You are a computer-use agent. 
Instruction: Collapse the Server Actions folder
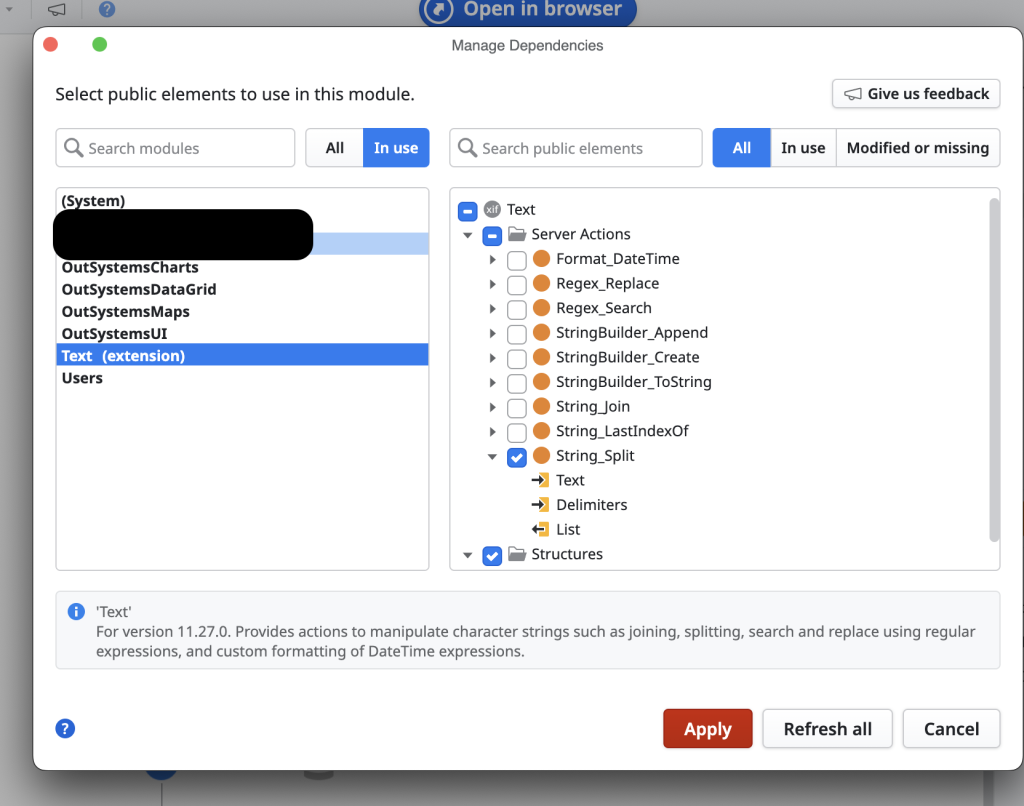point(467,235)
